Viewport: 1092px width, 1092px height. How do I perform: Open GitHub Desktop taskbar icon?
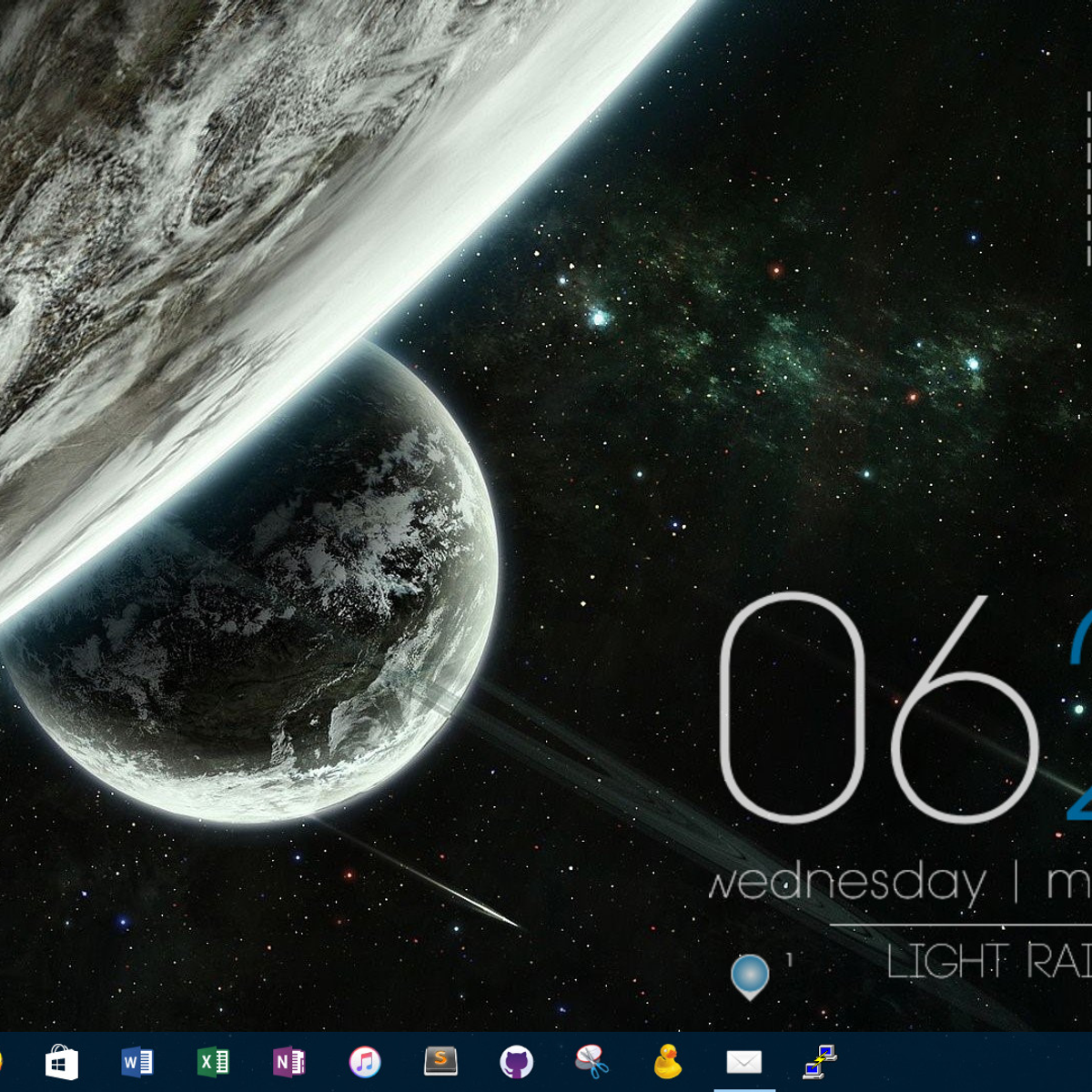coord(516,1062)
